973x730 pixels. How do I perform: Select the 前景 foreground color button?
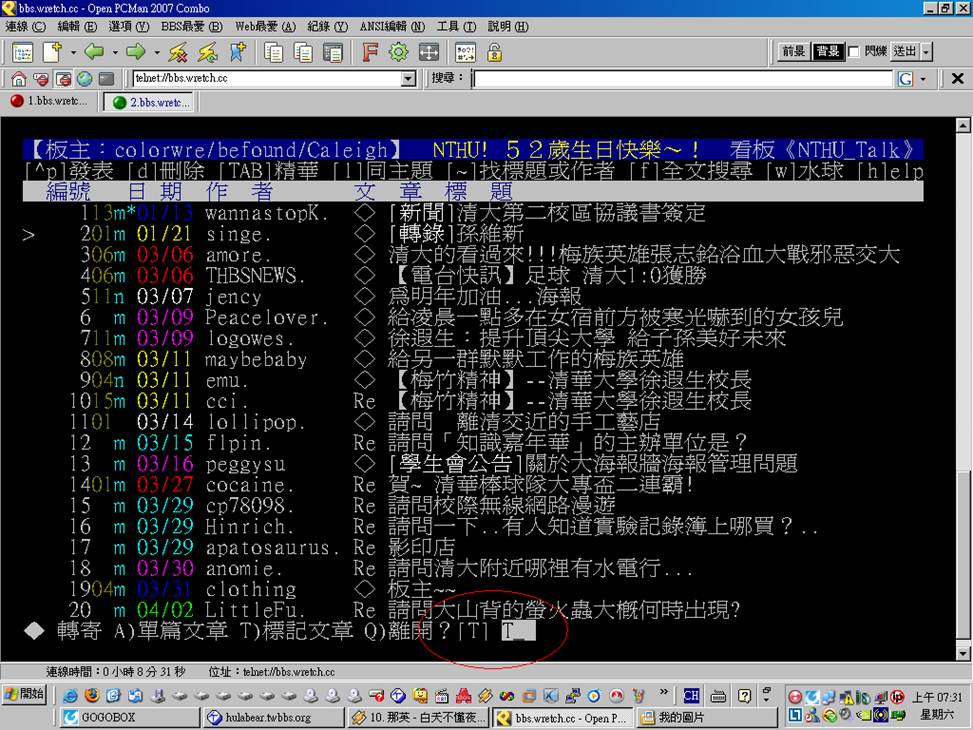tap(793, 52)
